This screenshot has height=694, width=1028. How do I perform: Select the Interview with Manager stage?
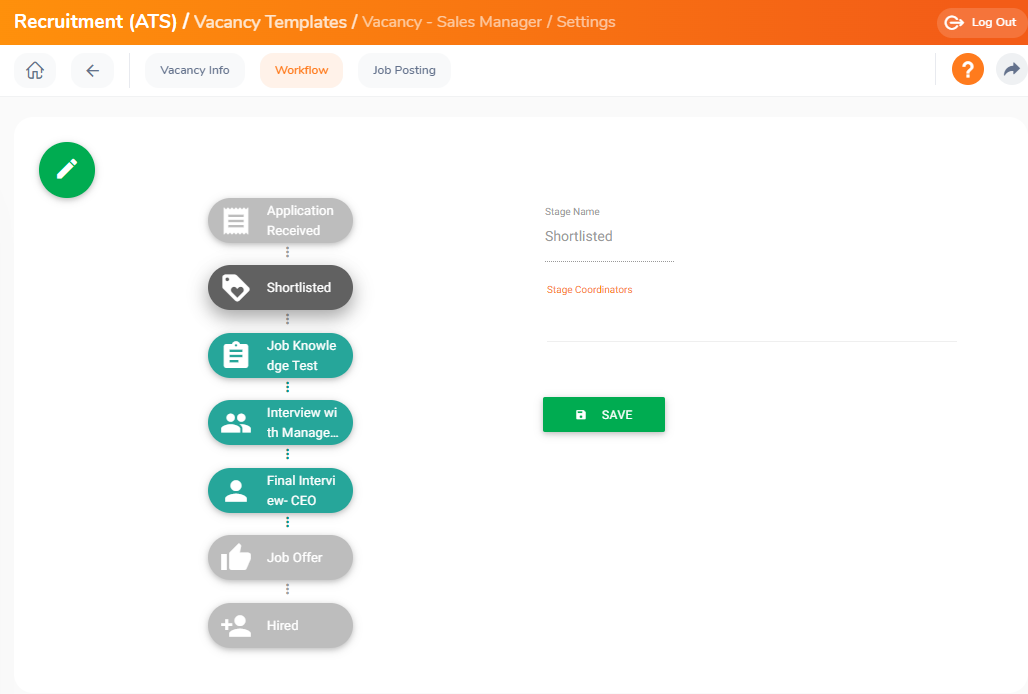tap(281, 423)
